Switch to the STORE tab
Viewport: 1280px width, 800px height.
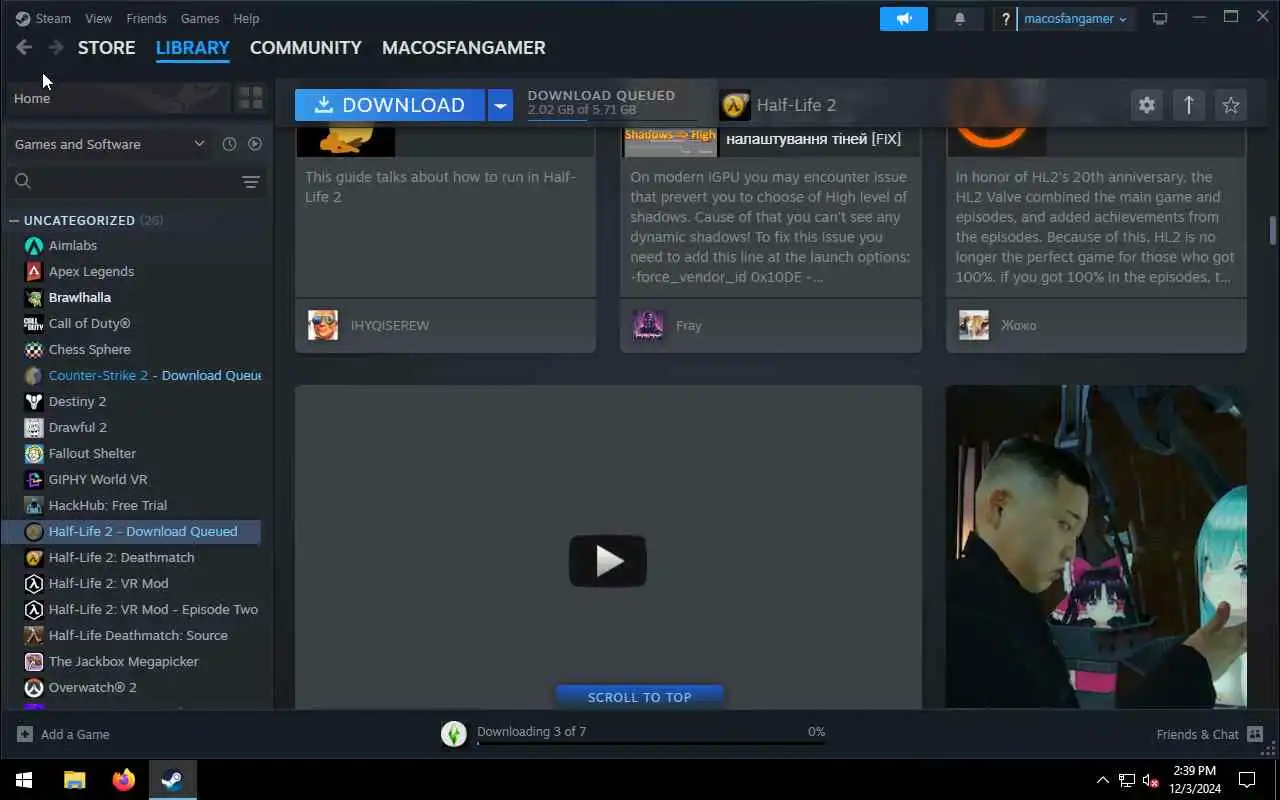coord(107,47)
